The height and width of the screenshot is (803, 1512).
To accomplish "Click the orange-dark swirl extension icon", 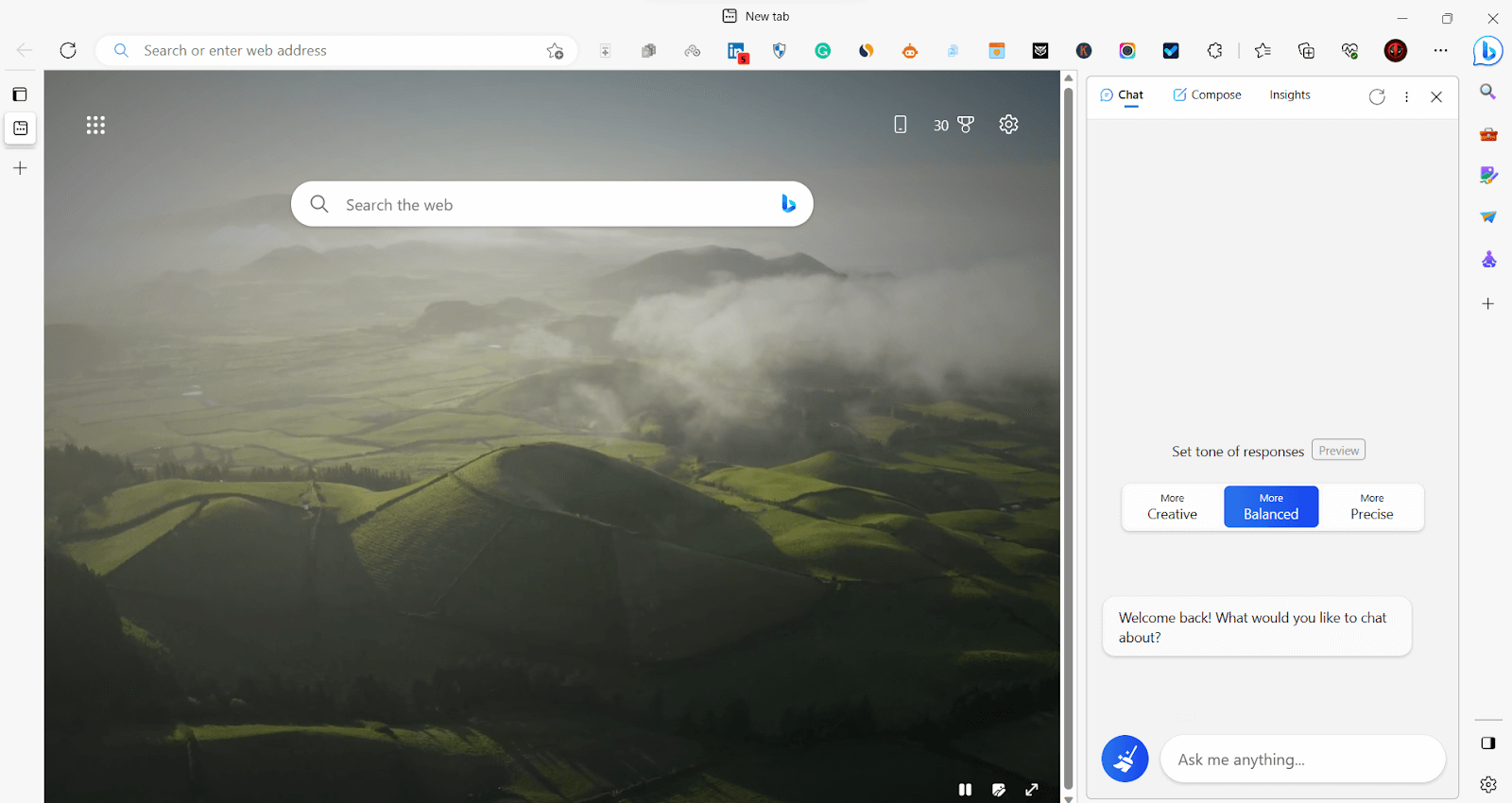I will 867,51.
